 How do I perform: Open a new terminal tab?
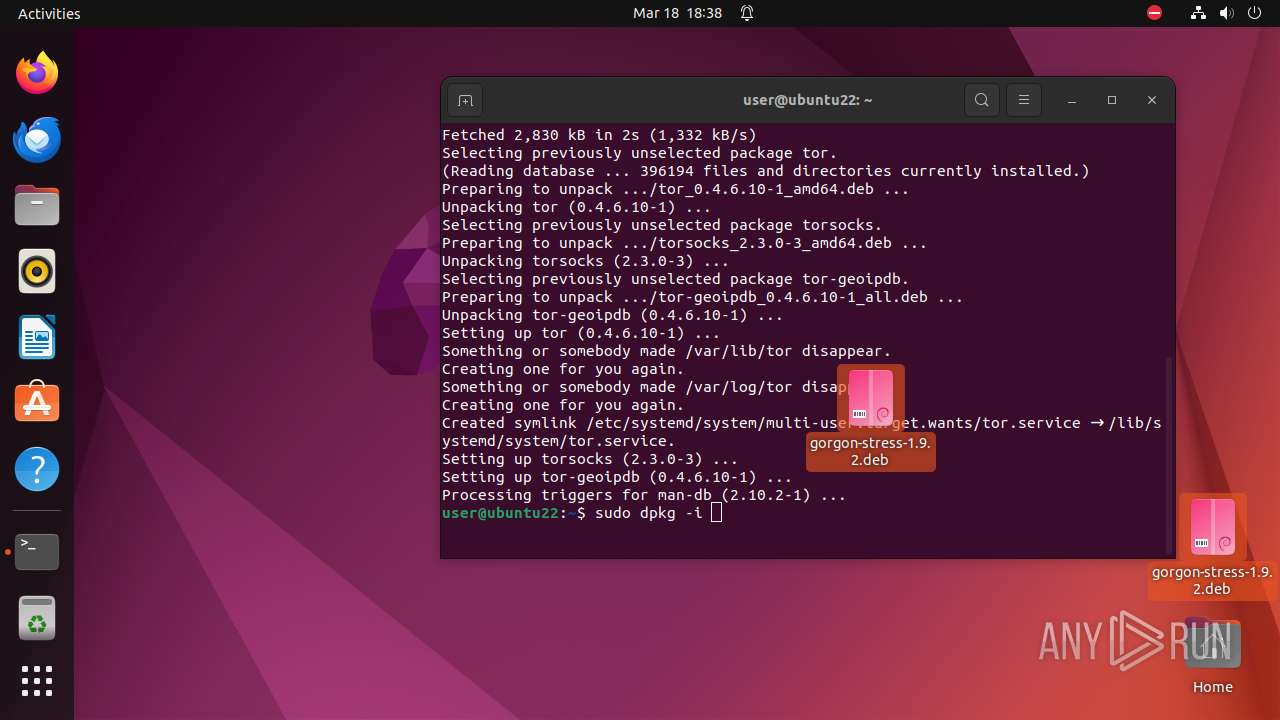(465, 100)
